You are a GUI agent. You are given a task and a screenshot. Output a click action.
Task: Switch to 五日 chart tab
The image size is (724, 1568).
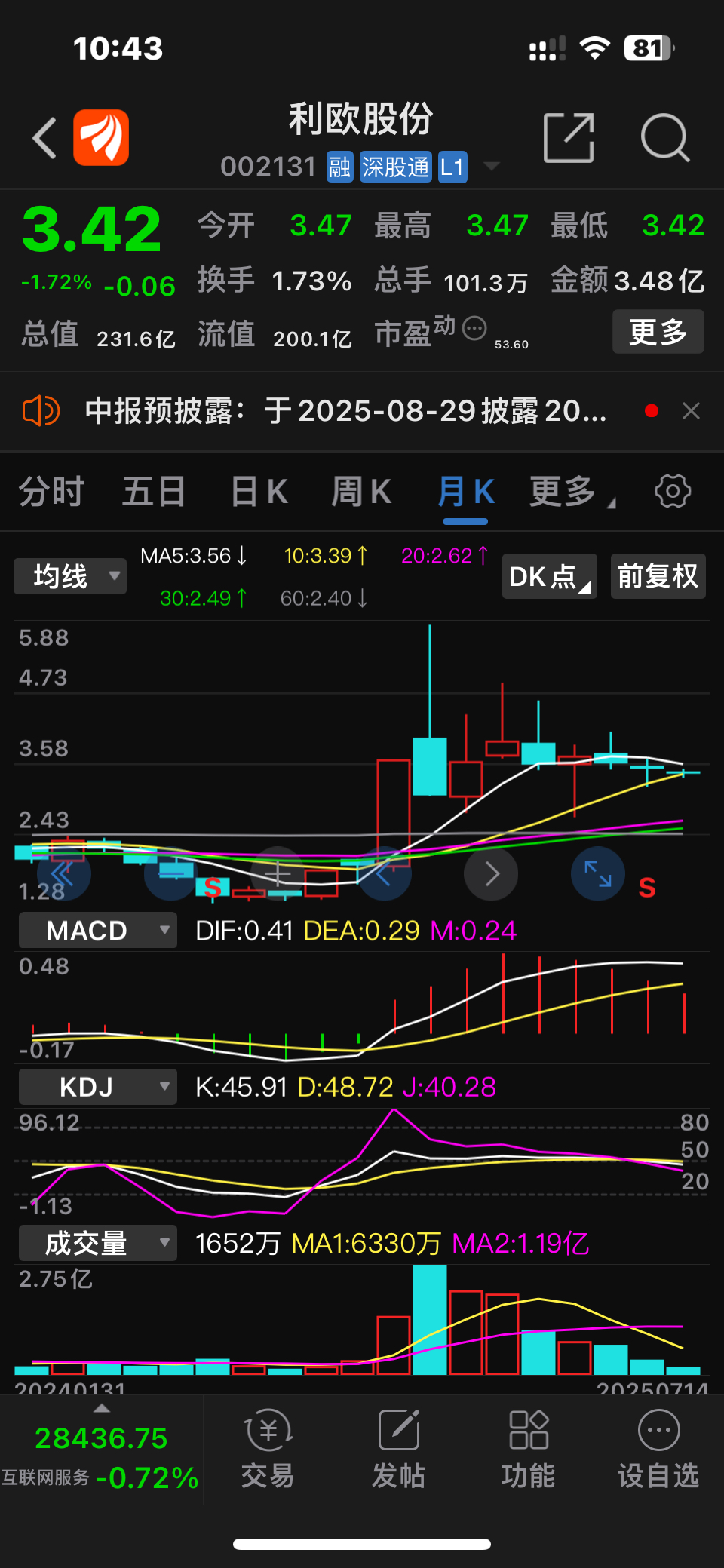click(154, 492)
